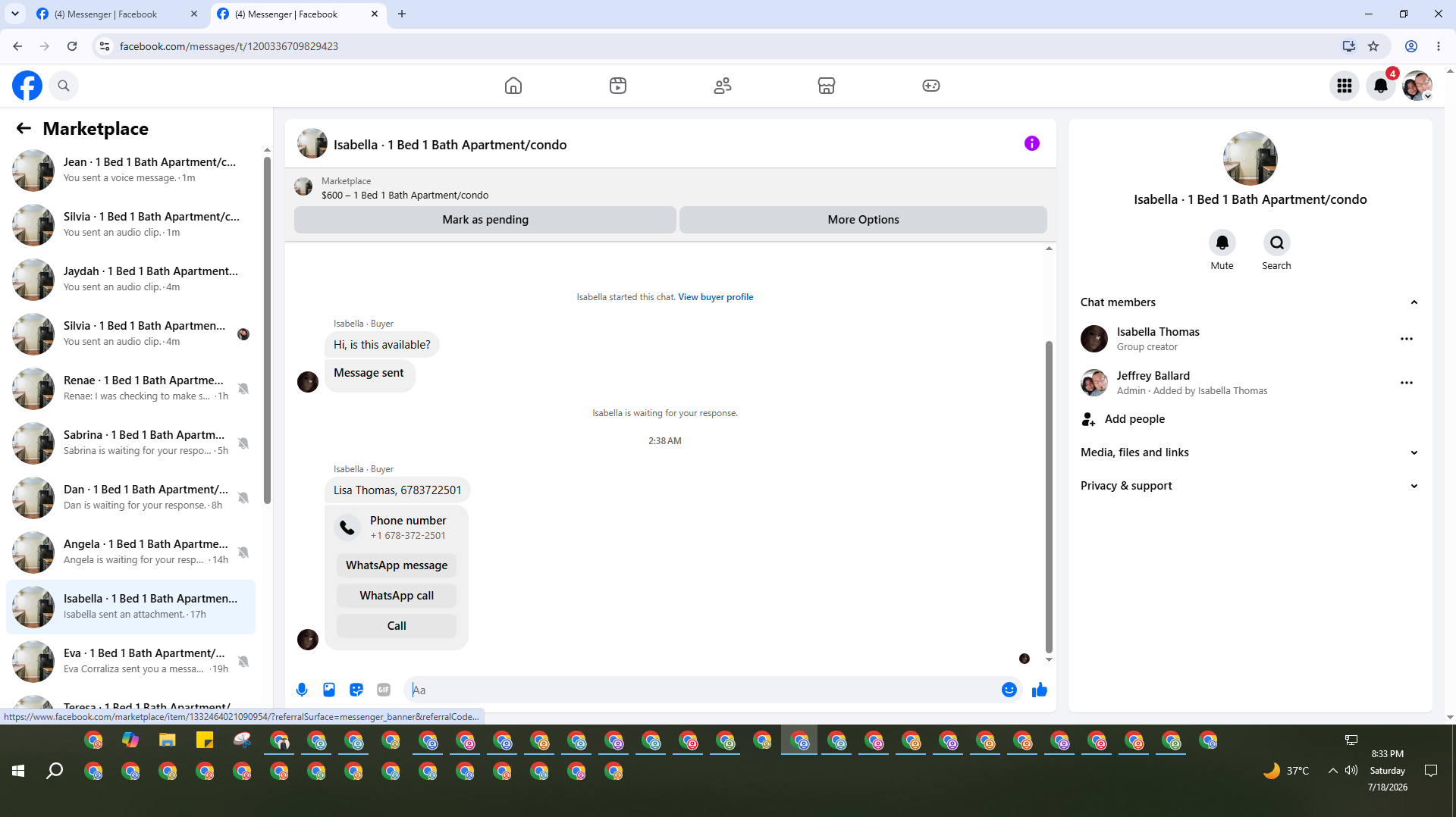This screenshot has height=817, width=1456.
Task: Attach a file using the photo icon
Action: pyautogui.click(x=329, y=690)
